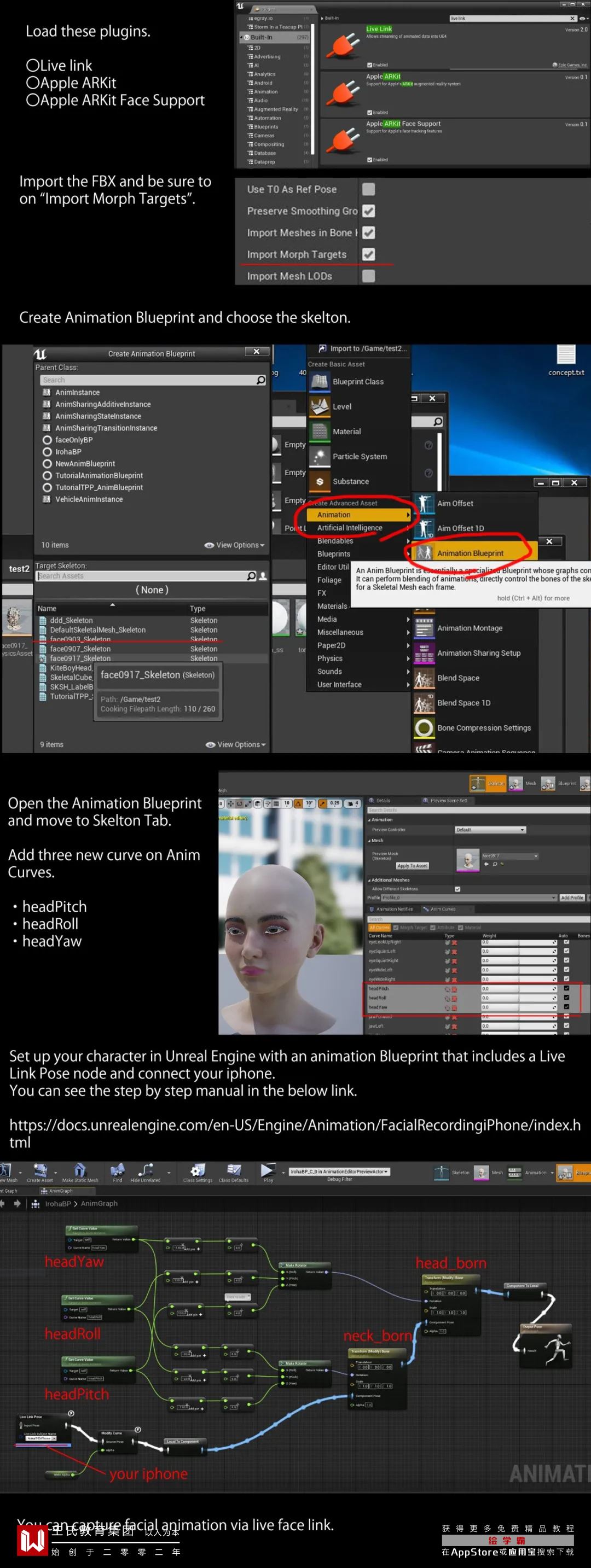Click the Apply To Asset button
The image size is (591, 1568).
pos(413,866)
